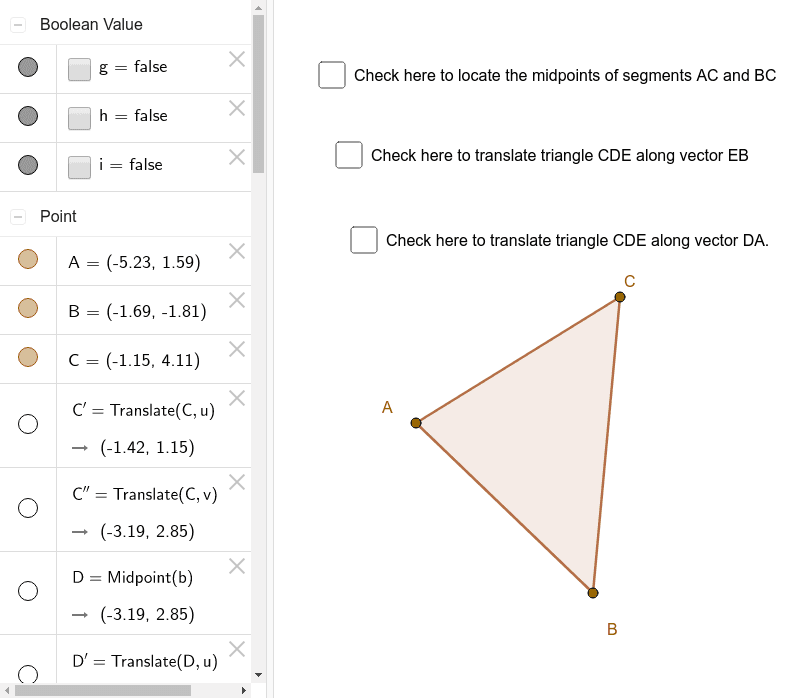Collapse the Point group

(x=18, y=216)
